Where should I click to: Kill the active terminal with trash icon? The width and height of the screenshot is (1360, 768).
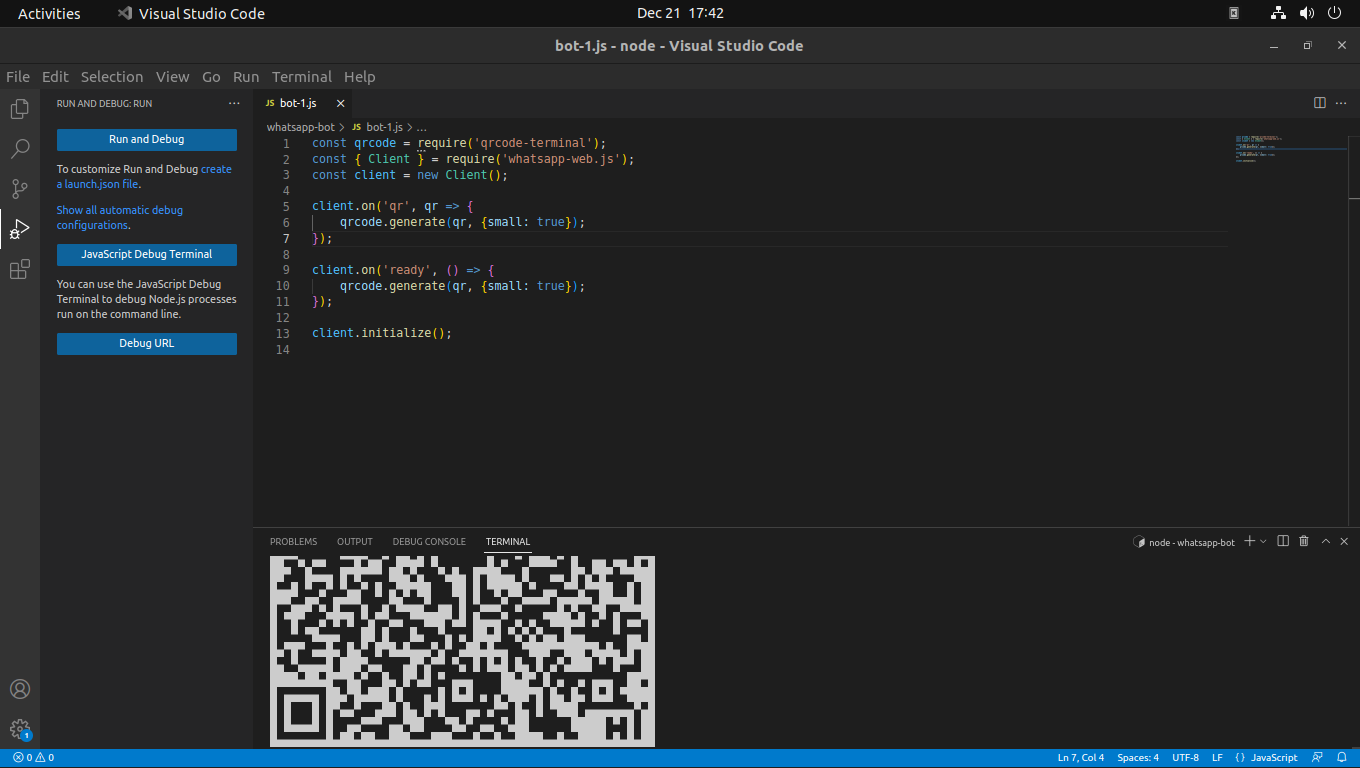[x=1303, y=541]
